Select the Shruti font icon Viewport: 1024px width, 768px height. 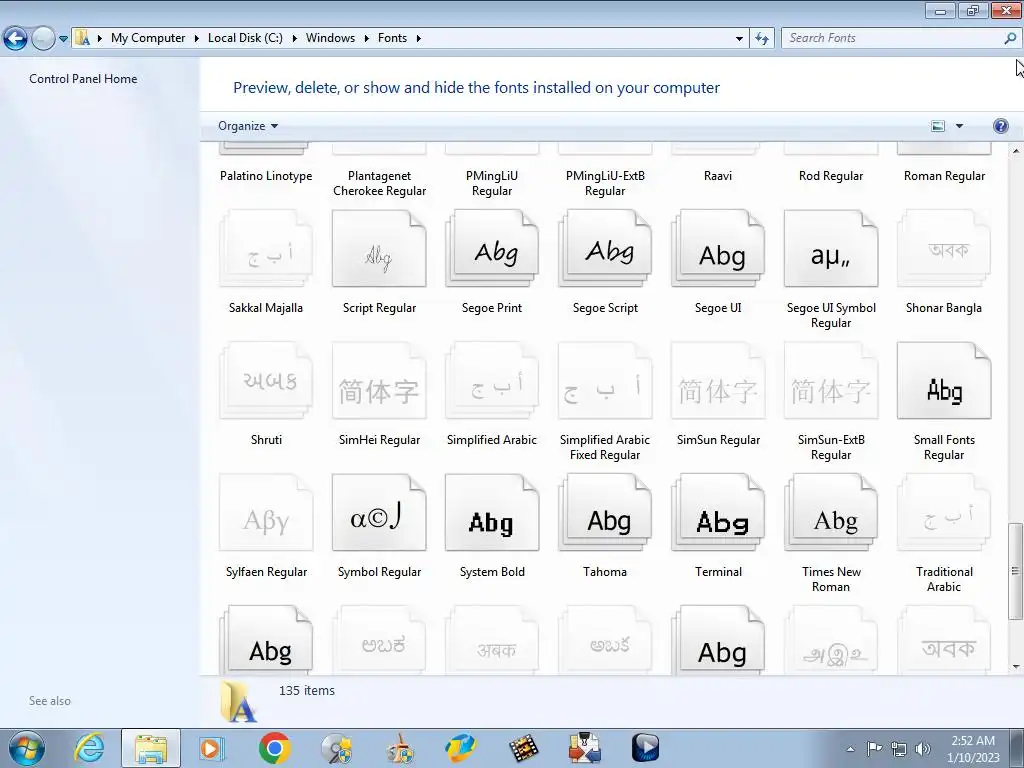[x=266, y=381]
